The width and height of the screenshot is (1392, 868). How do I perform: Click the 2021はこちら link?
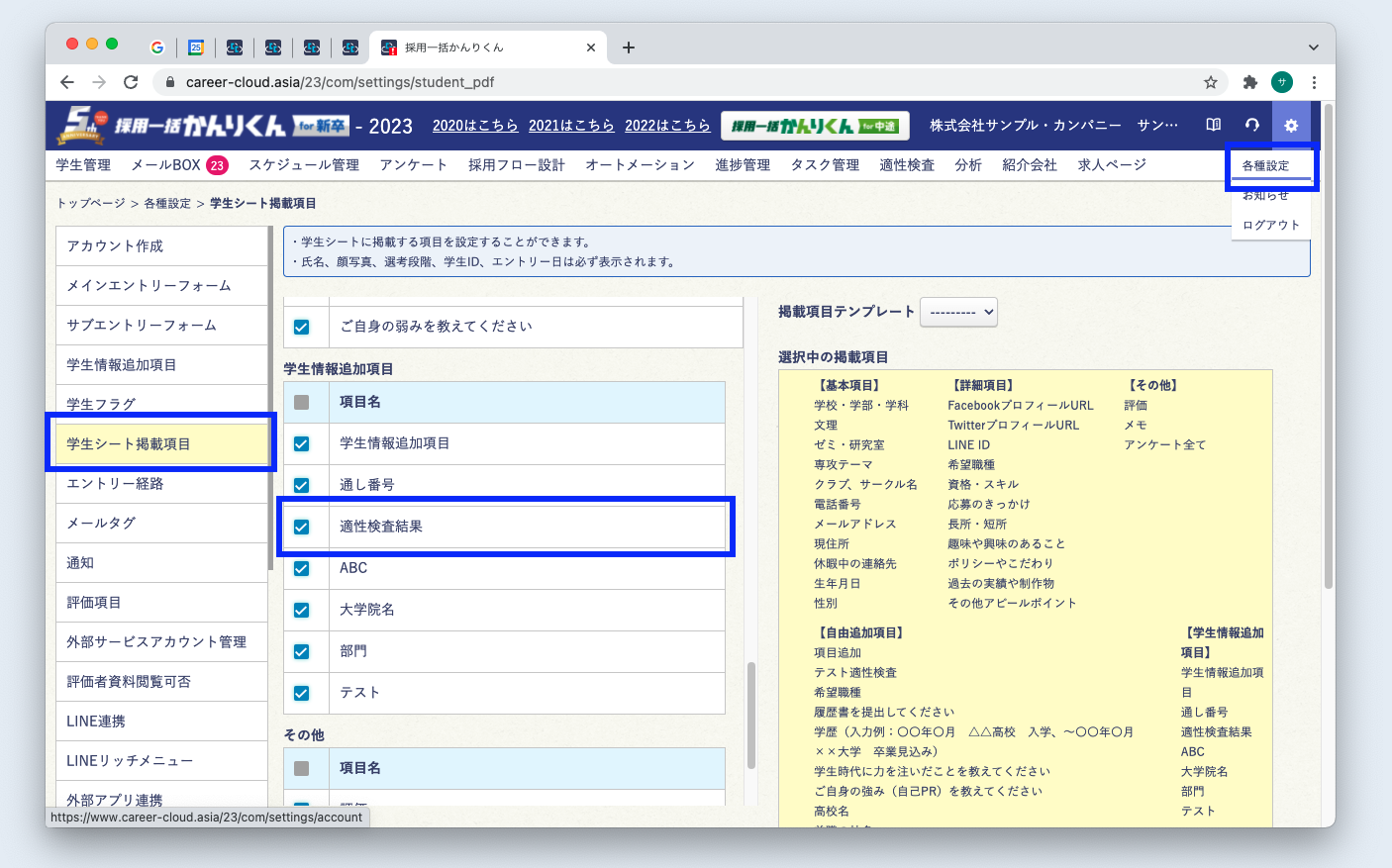coord(571,126)
